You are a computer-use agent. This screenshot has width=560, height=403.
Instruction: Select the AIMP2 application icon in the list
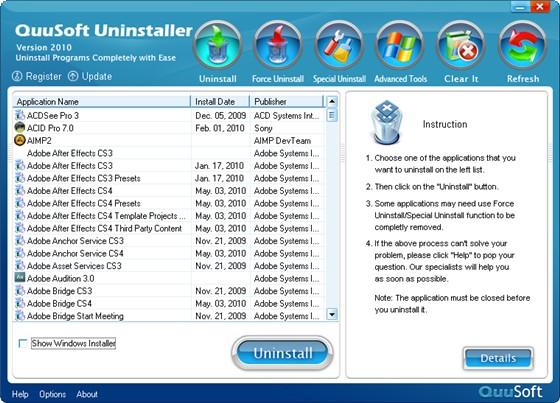20,140
